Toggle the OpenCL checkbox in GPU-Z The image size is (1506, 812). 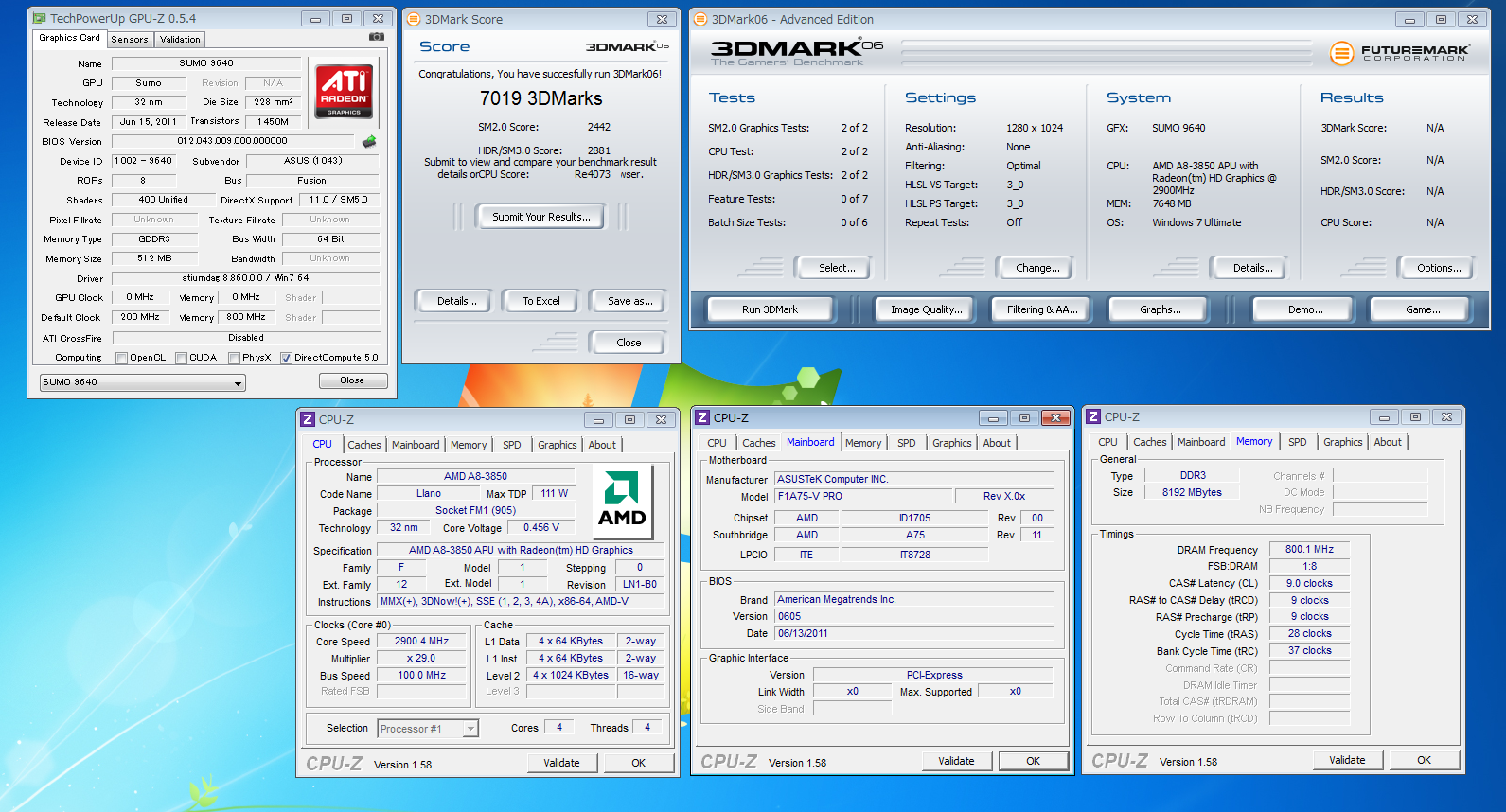121,358
